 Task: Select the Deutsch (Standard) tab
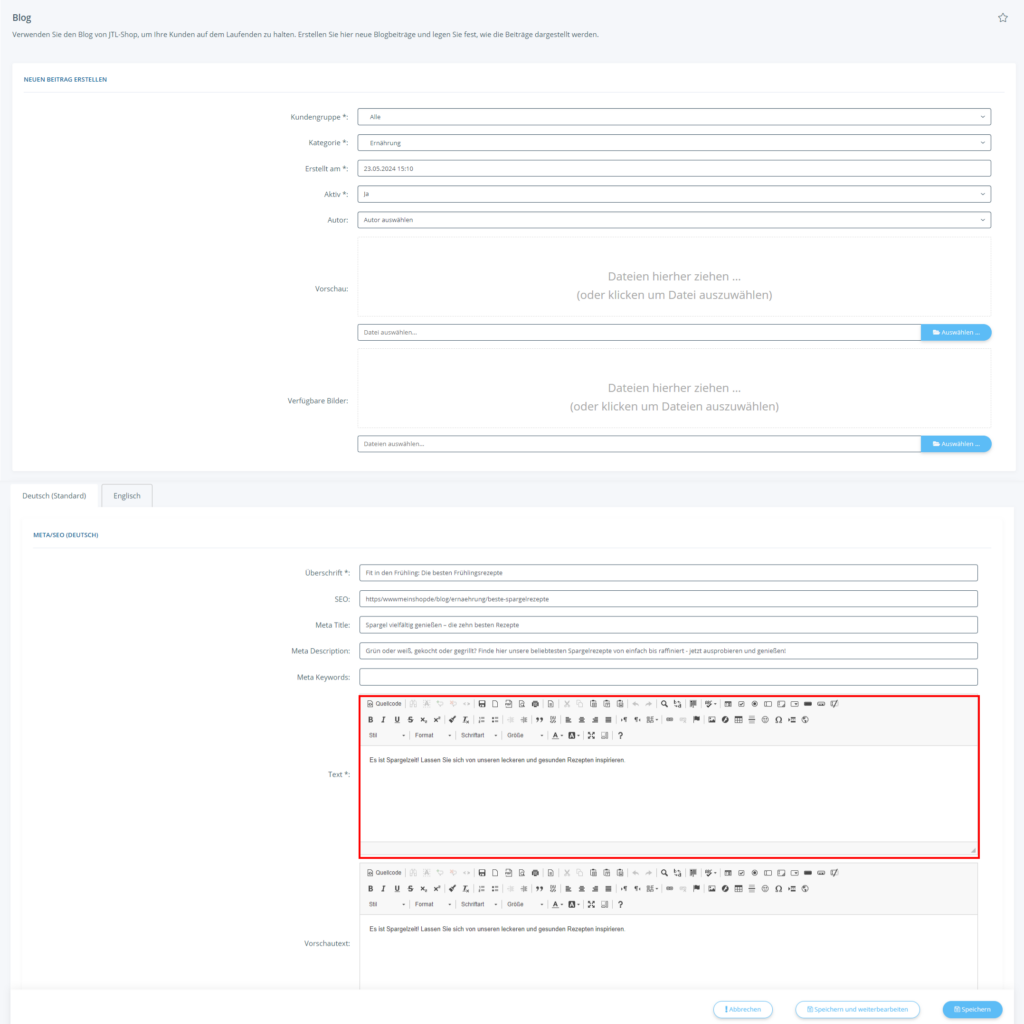(x=54, y=495)
